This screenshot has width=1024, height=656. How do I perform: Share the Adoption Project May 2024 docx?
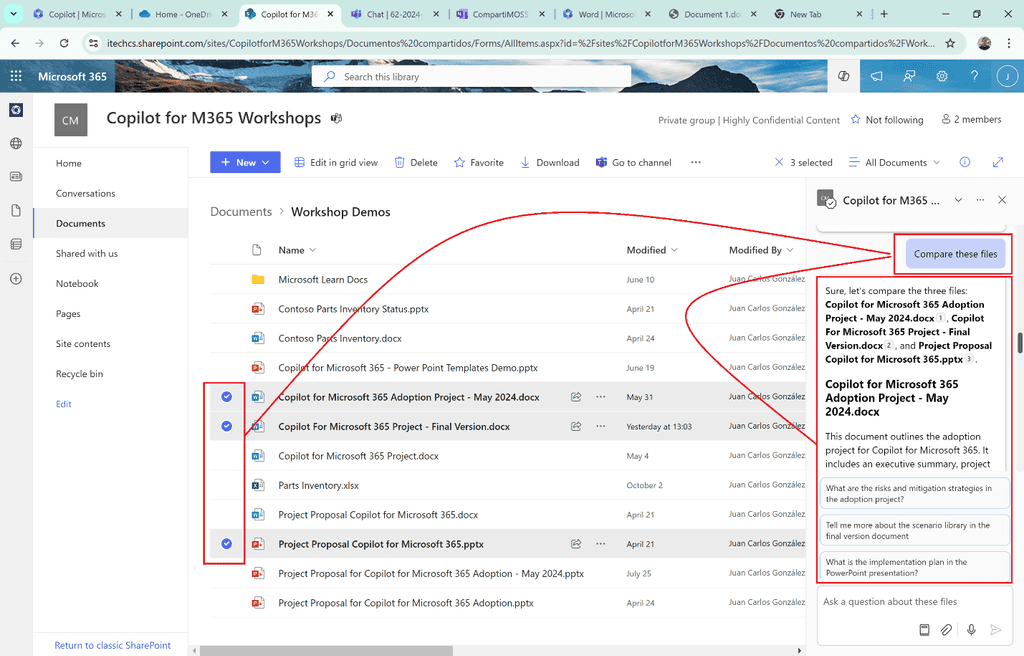click(x=576, y=397)
